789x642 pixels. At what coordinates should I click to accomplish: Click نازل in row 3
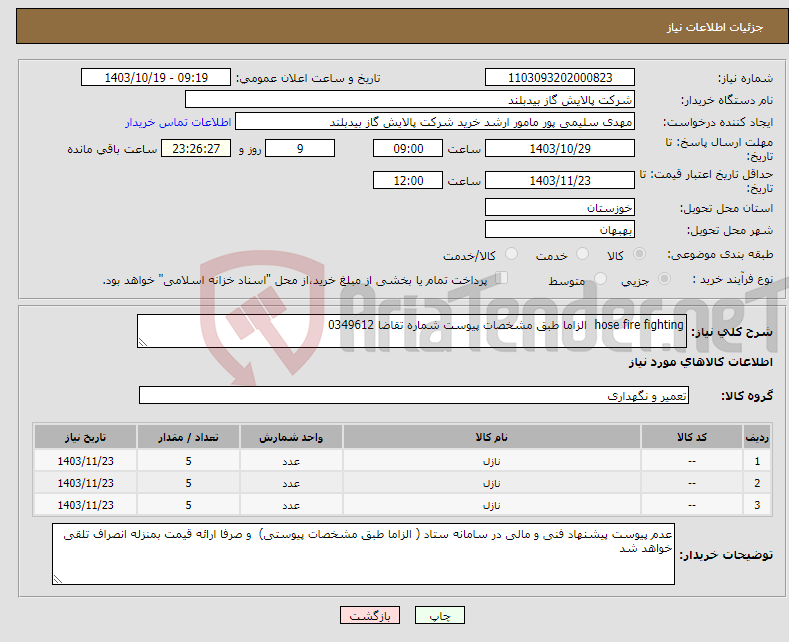492,505
